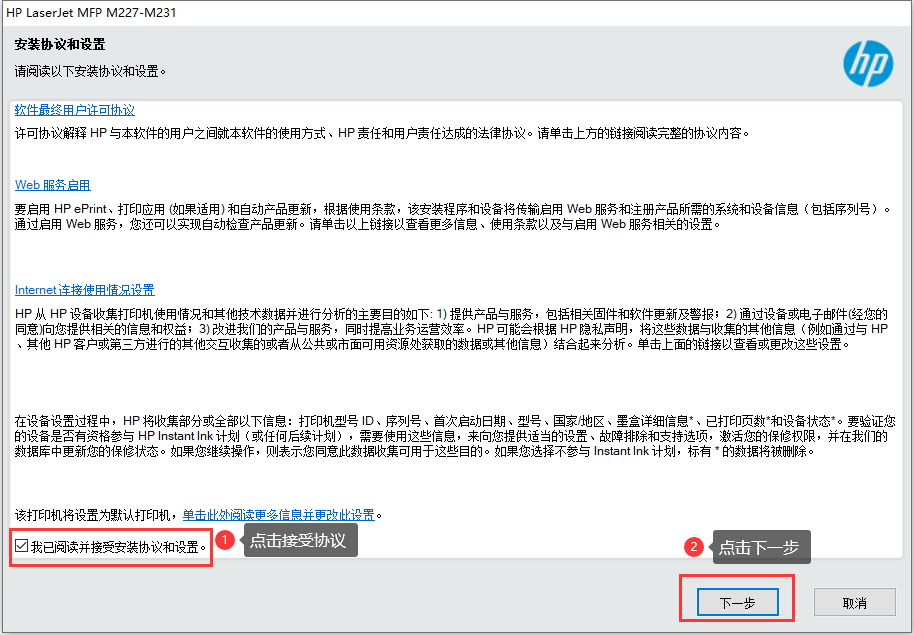
Task: Click the 安装协议和设置 bold heading
Action: point(60,45)
